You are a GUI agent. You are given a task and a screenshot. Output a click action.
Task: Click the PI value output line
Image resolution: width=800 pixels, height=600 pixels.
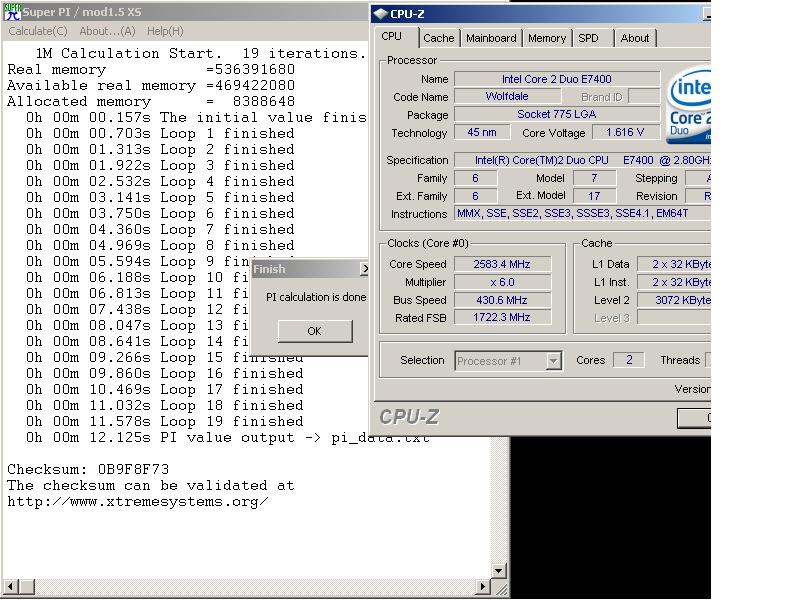[x=228, y=438]
